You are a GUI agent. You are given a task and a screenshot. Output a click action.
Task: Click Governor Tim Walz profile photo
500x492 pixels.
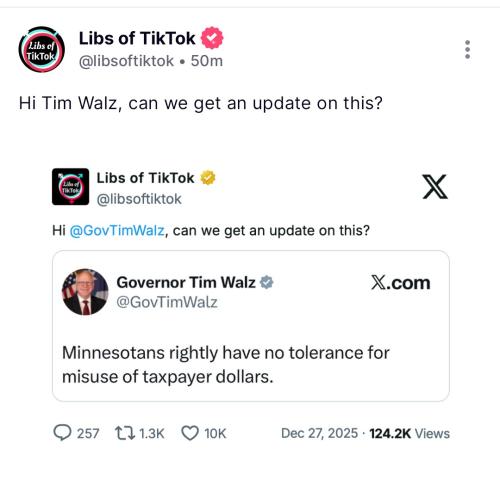[85, 292]
